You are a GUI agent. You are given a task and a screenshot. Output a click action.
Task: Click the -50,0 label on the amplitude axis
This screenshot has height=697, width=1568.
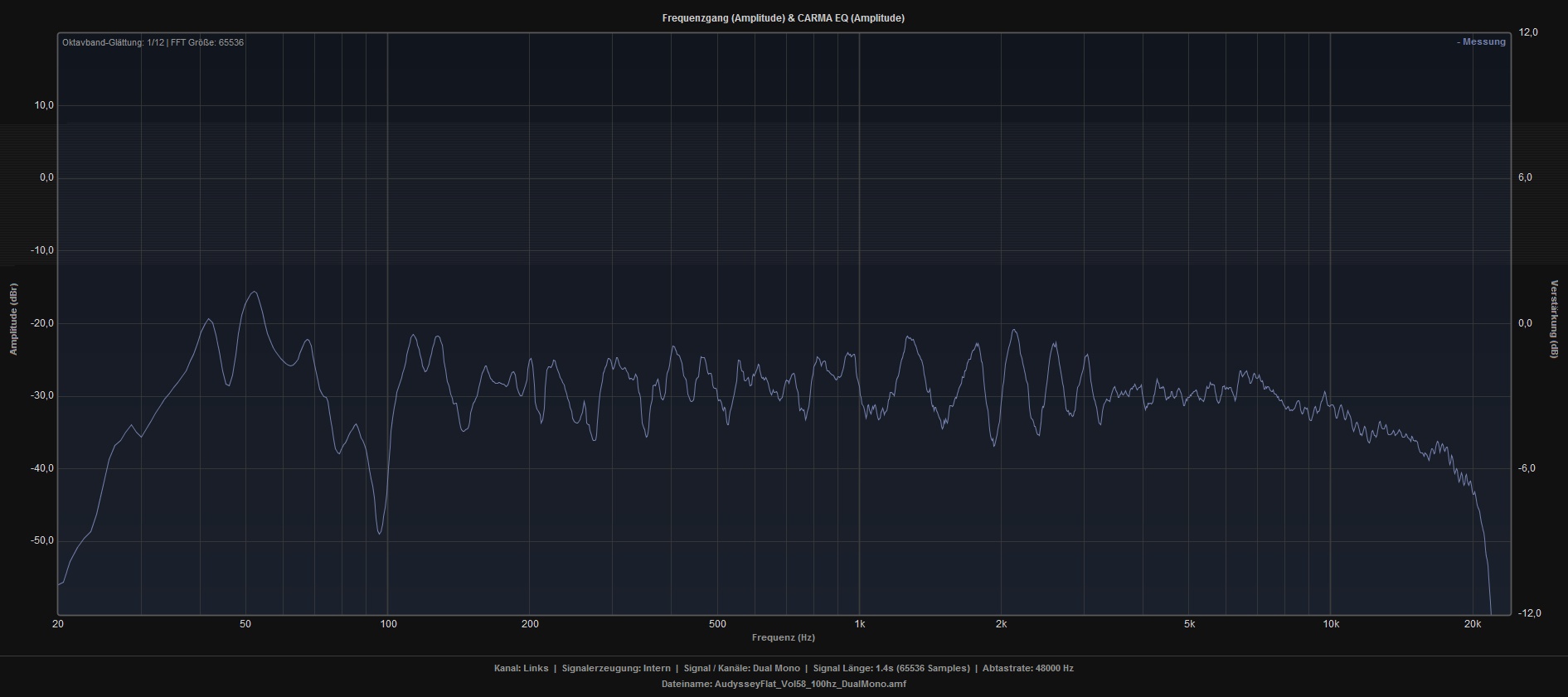pyautogui.click(x=42, y=540)
